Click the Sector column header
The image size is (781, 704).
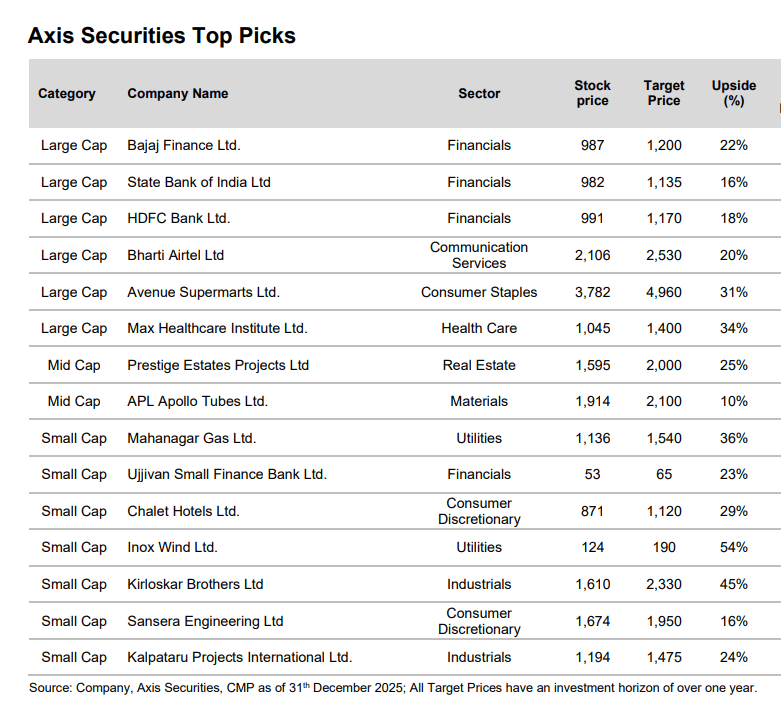pos(479,94)
